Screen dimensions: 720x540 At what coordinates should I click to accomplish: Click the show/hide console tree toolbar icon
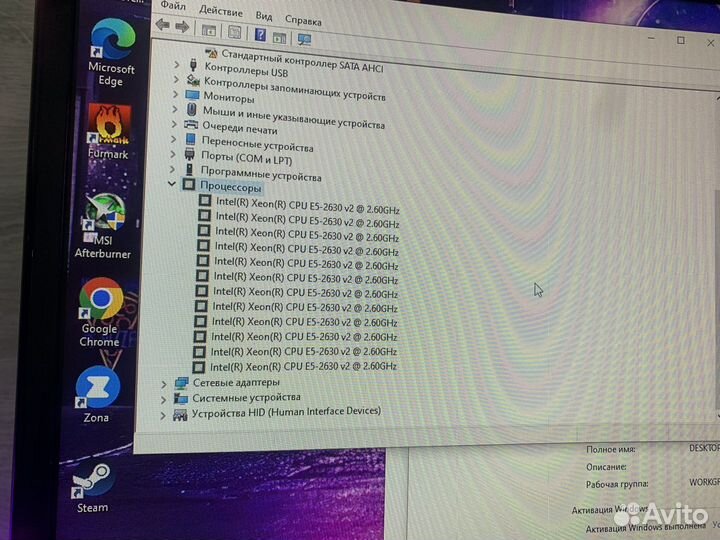[209, 30]
